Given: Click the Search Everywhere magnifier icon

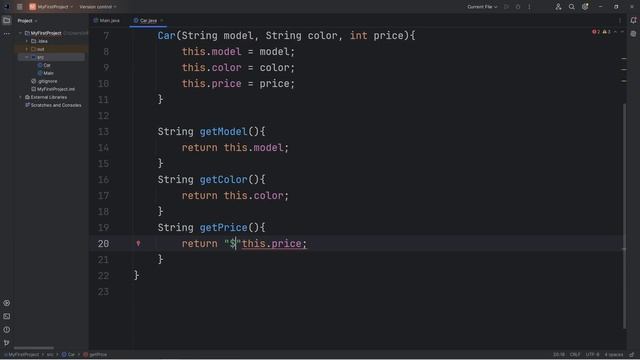Looking at the screenshot, I should (x=571, y=7).
